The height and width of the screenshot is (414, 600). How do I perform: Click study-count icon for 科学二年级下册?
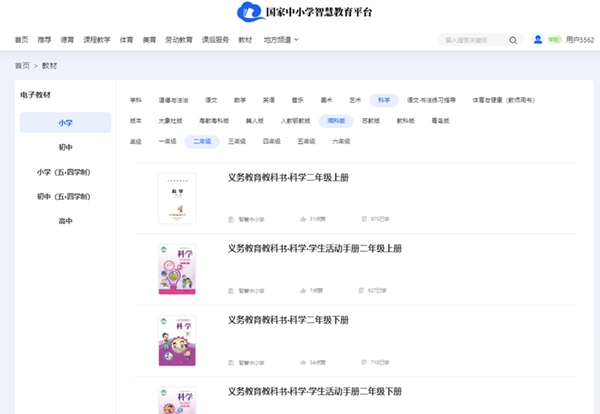pyautogui.click(x=364, y=362)
